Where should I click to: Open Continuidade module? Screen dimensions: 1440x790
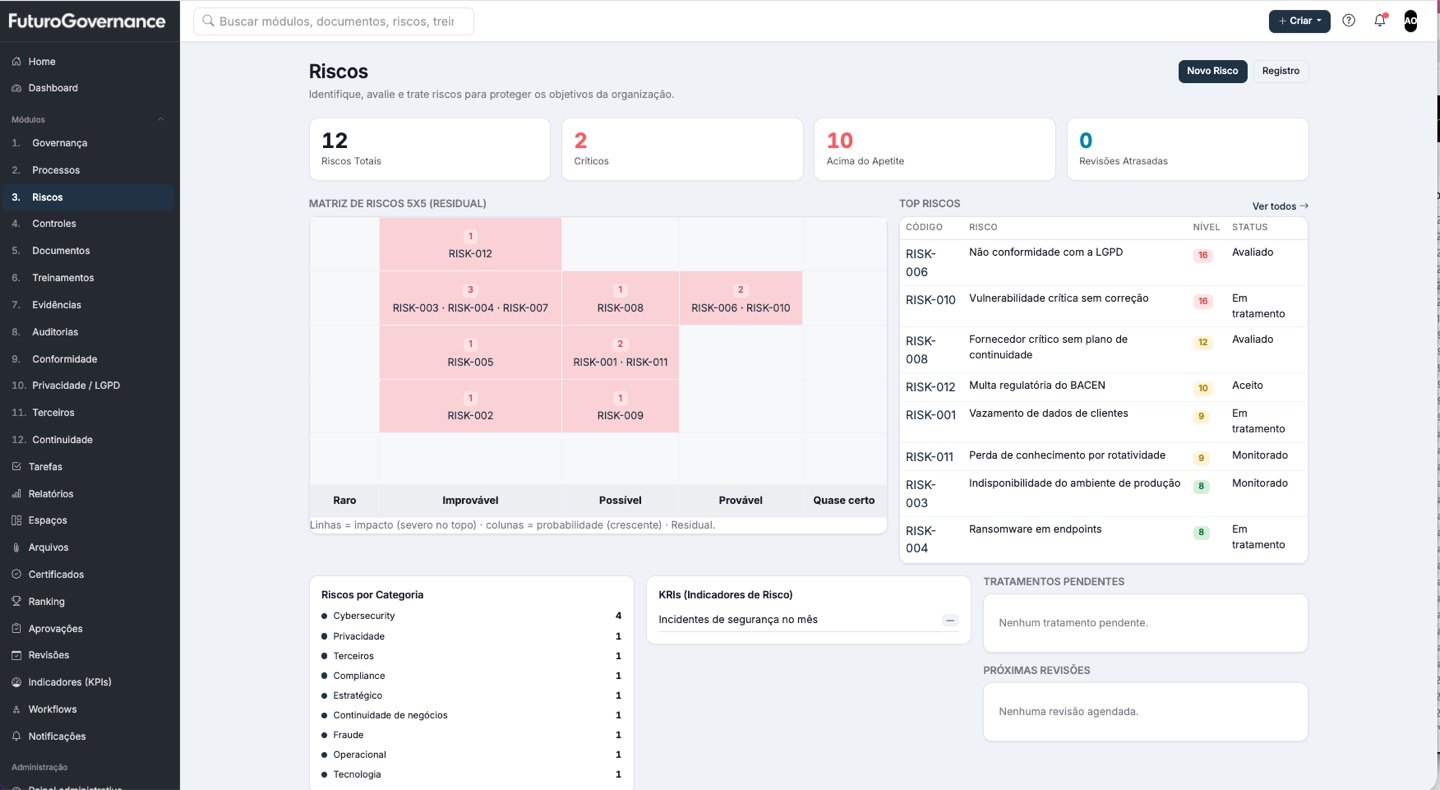pos(88,440)
